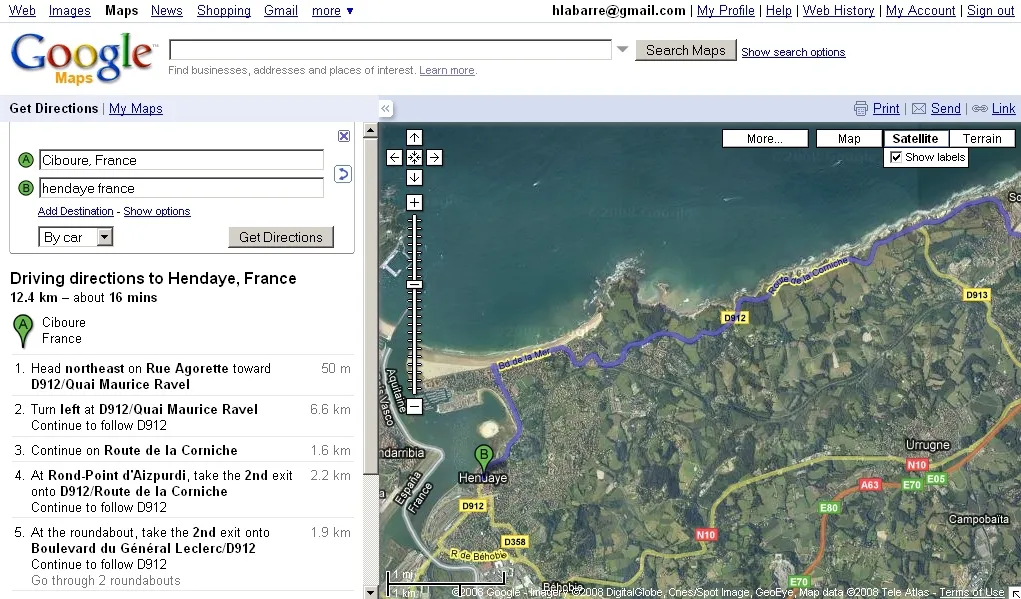This screenshot has width=1021, height=599.
Task: Click the scrollbar up arrow of directions panel
Action: tap(371, 130)
